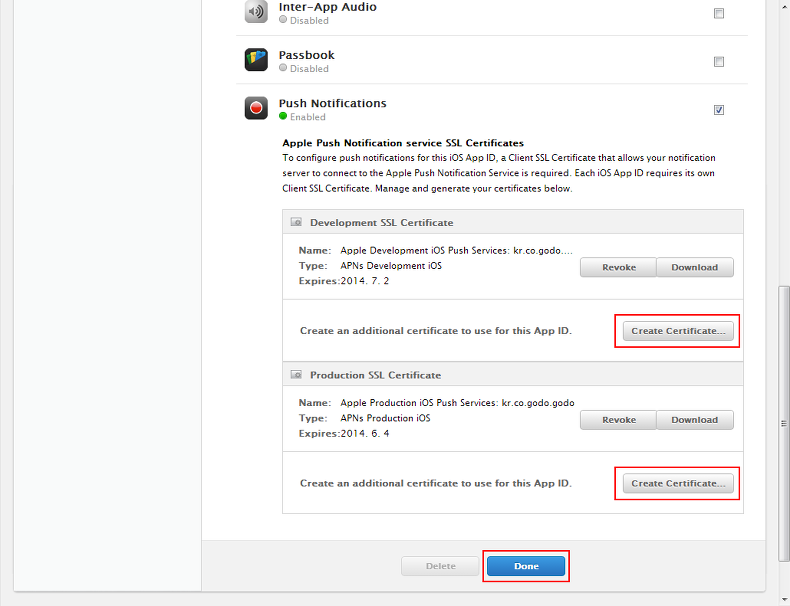The image size is (790, 606).
Task: Click 'Apple Production iOS Push Services' name
Action: click(x=457, y=403)
